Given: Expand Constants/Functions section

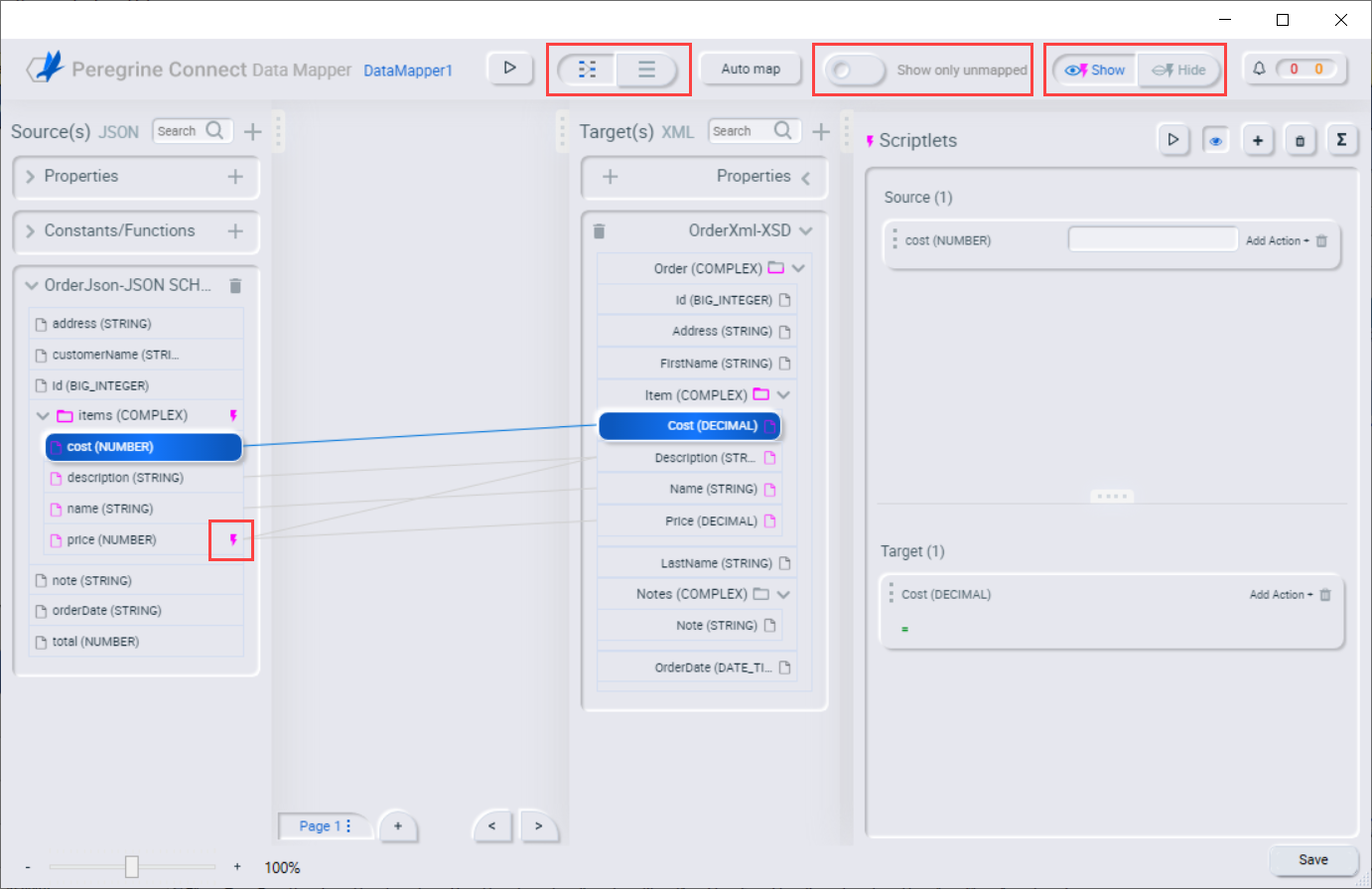Looking at the screenshot, I should pos(31,231).
